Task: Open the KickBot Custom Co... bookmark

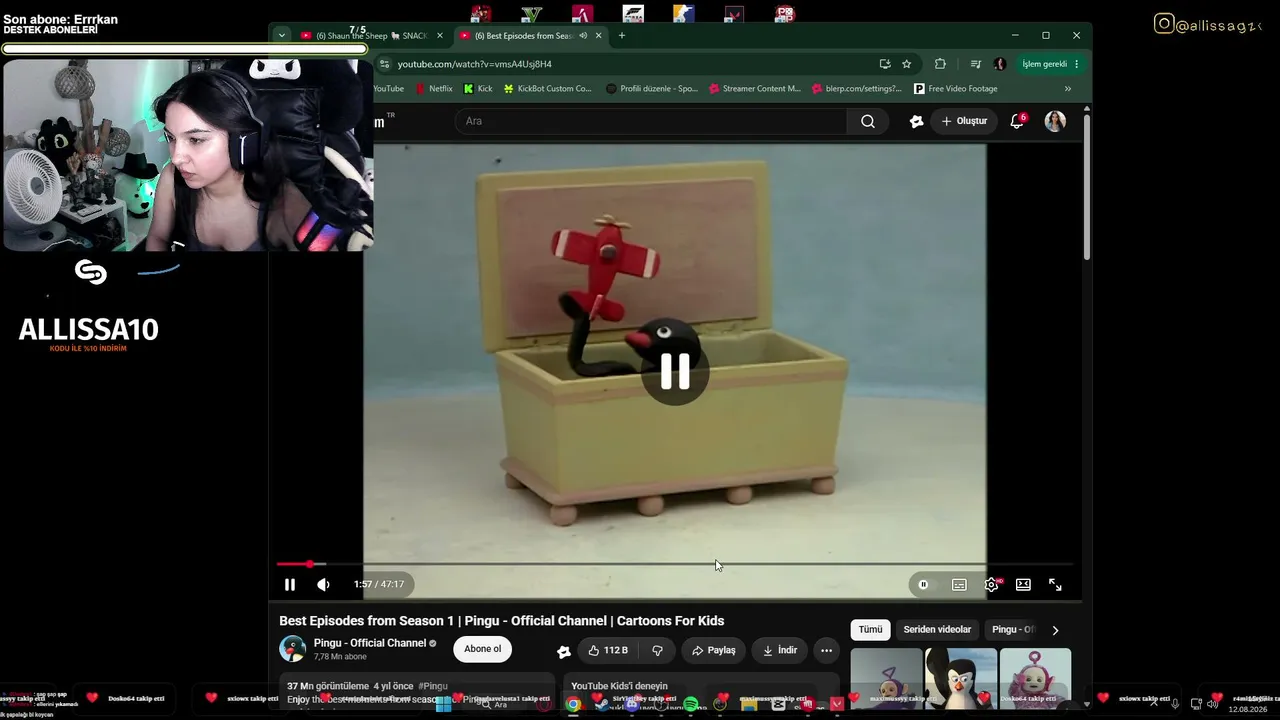Action: 548,89
